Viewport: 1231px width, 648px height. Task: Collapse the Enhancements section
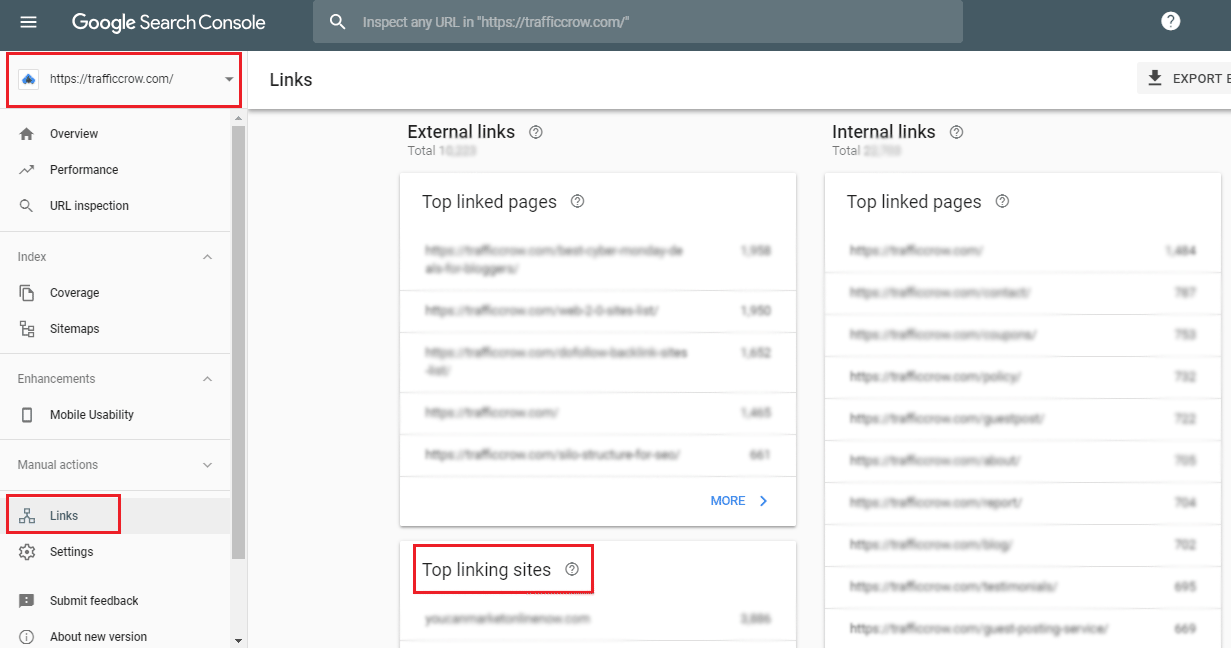208,379
